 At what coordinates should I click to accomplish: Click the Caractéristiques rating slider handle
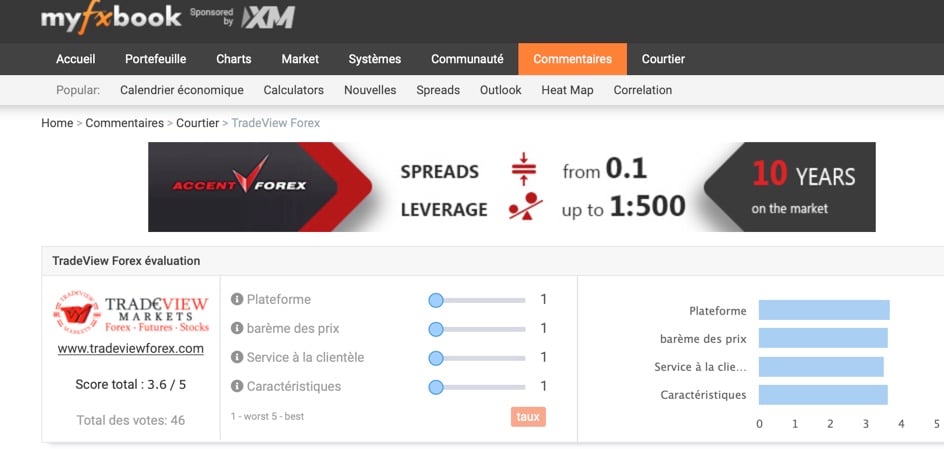click(x=436, y=387)
